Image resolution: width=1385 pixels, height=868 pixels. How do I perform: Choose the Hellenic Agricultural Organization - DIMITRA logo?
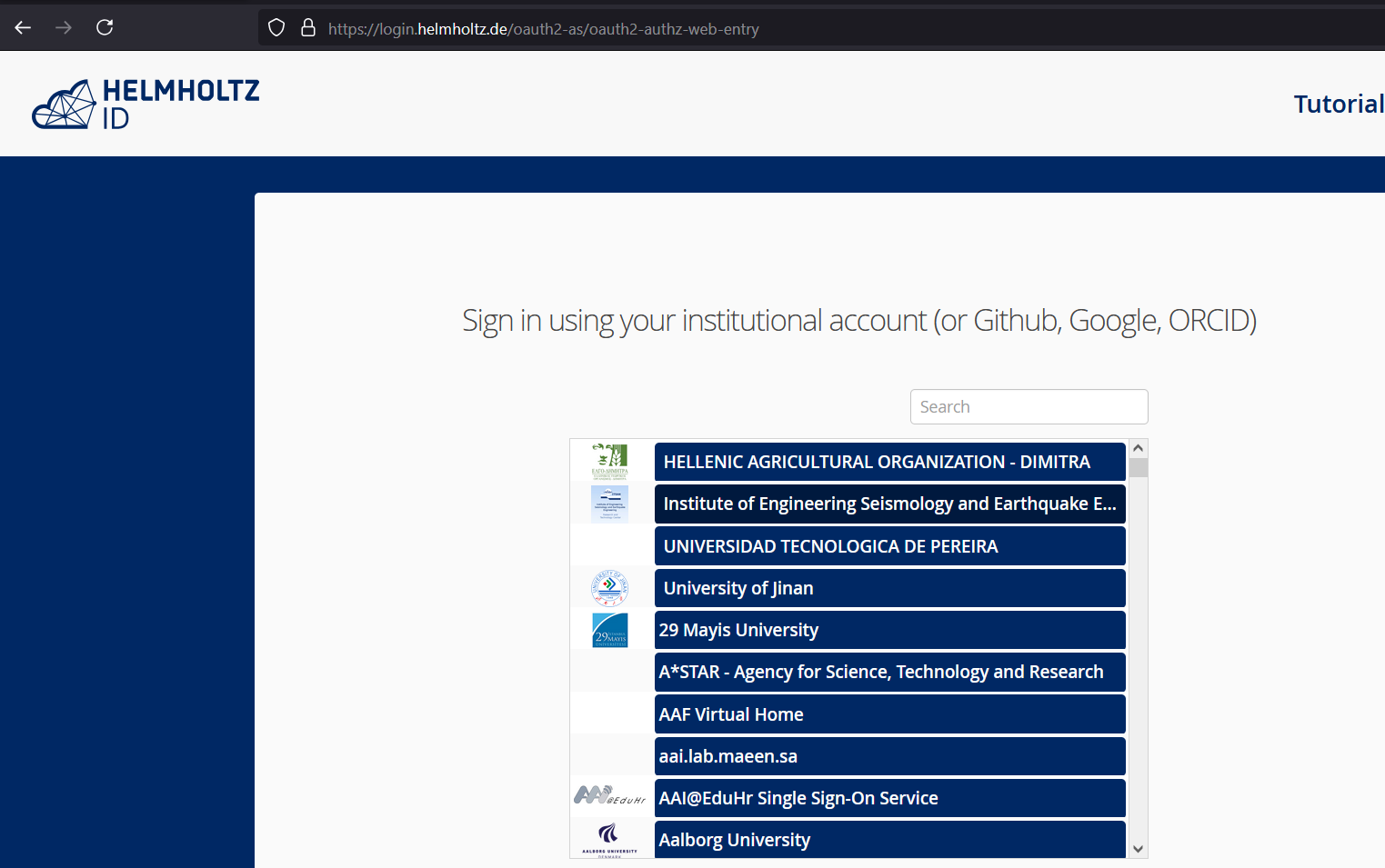[x=609, y=462]
